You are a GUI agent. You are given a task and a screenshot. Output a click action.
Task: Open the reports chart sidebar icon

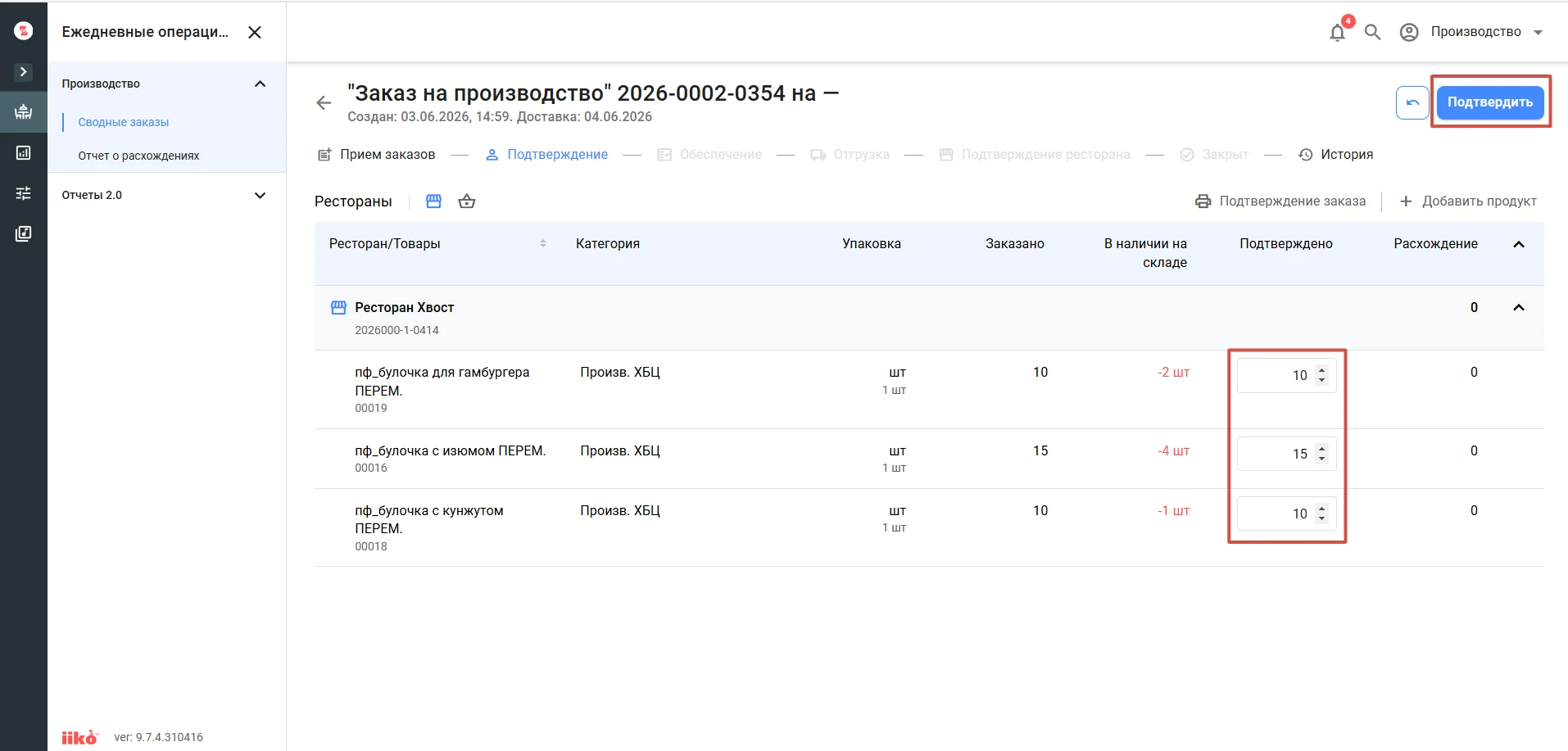24,152
